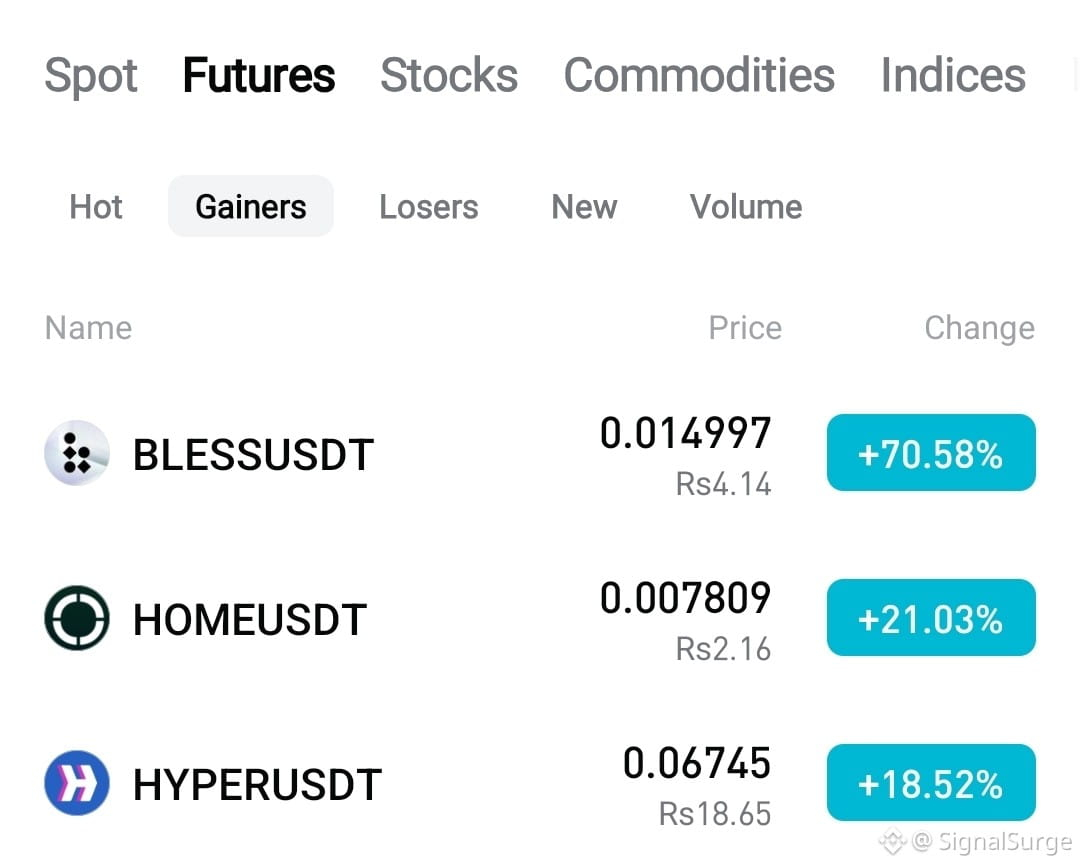Go to the Commodities tab
Image resolution: width=1080 pixels, height=866 pixels.
click(699, 75)
